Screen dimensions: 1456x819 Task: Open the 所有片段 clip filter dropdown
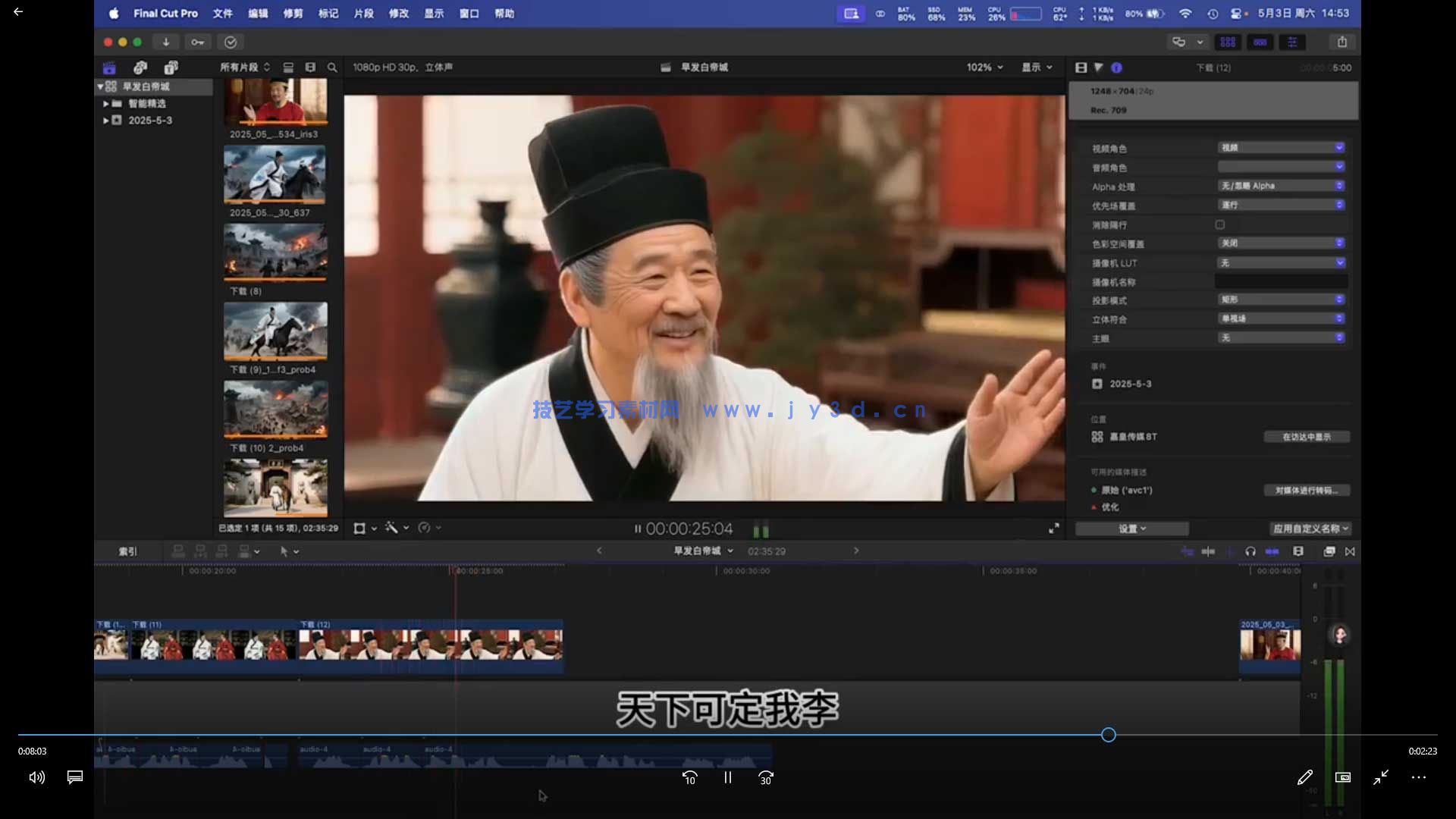coord(243,67)
